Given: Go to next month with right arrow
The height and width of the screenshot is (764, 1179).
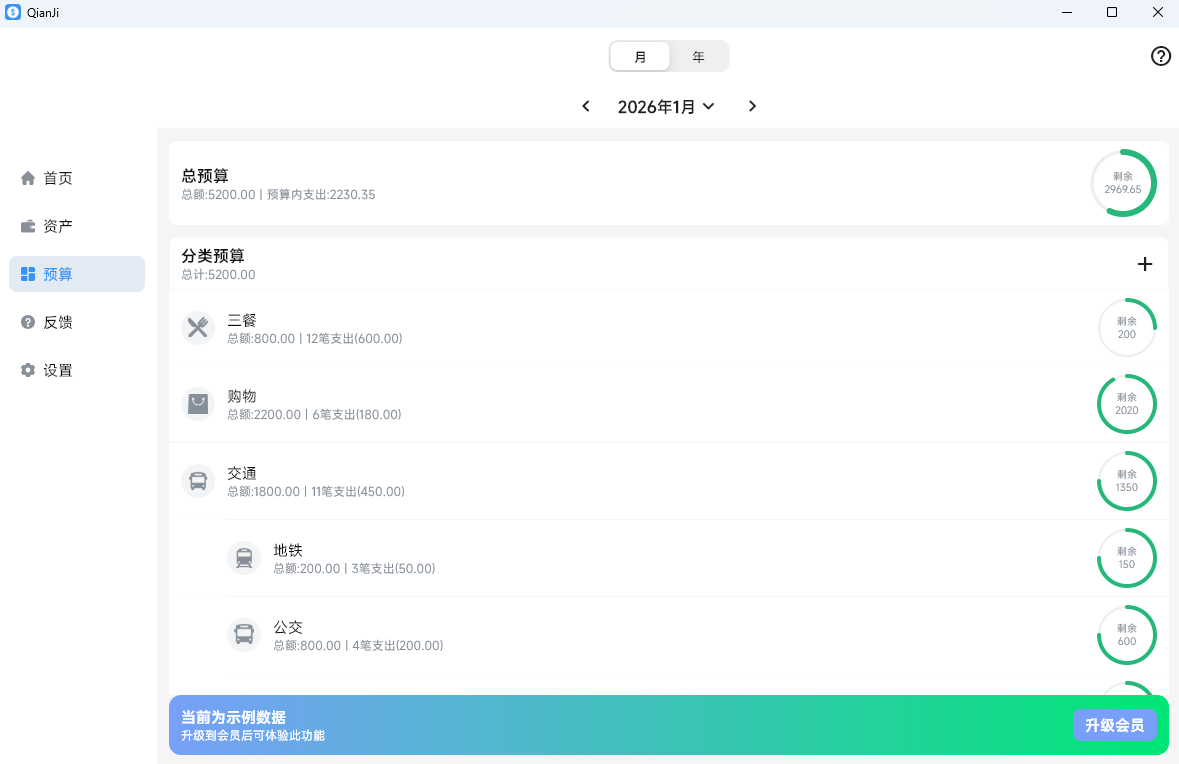Looking at the screenshot, I should pos(752,106).
